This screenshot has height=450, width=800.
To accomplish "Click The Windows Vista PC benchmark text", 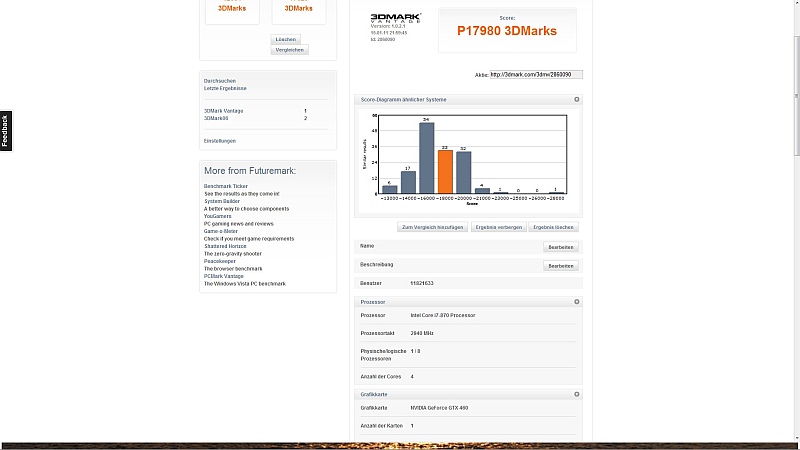I will tap(245, 284).
